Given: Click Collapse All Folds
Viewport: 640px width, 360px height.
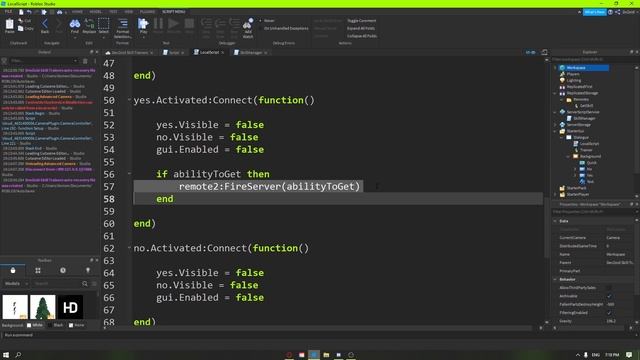Looking at the screenshot, I should pyautogui.click(x=362, y=36).
